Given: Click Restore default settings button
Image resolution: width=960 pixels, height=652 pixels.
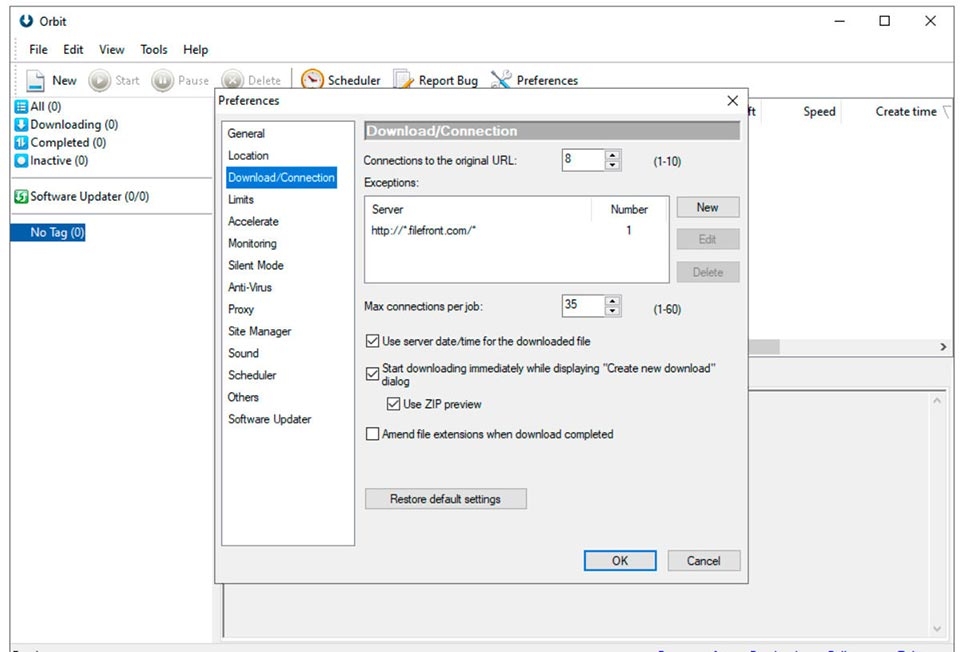Looking at the screenshot, I should (x=446, y=499).
